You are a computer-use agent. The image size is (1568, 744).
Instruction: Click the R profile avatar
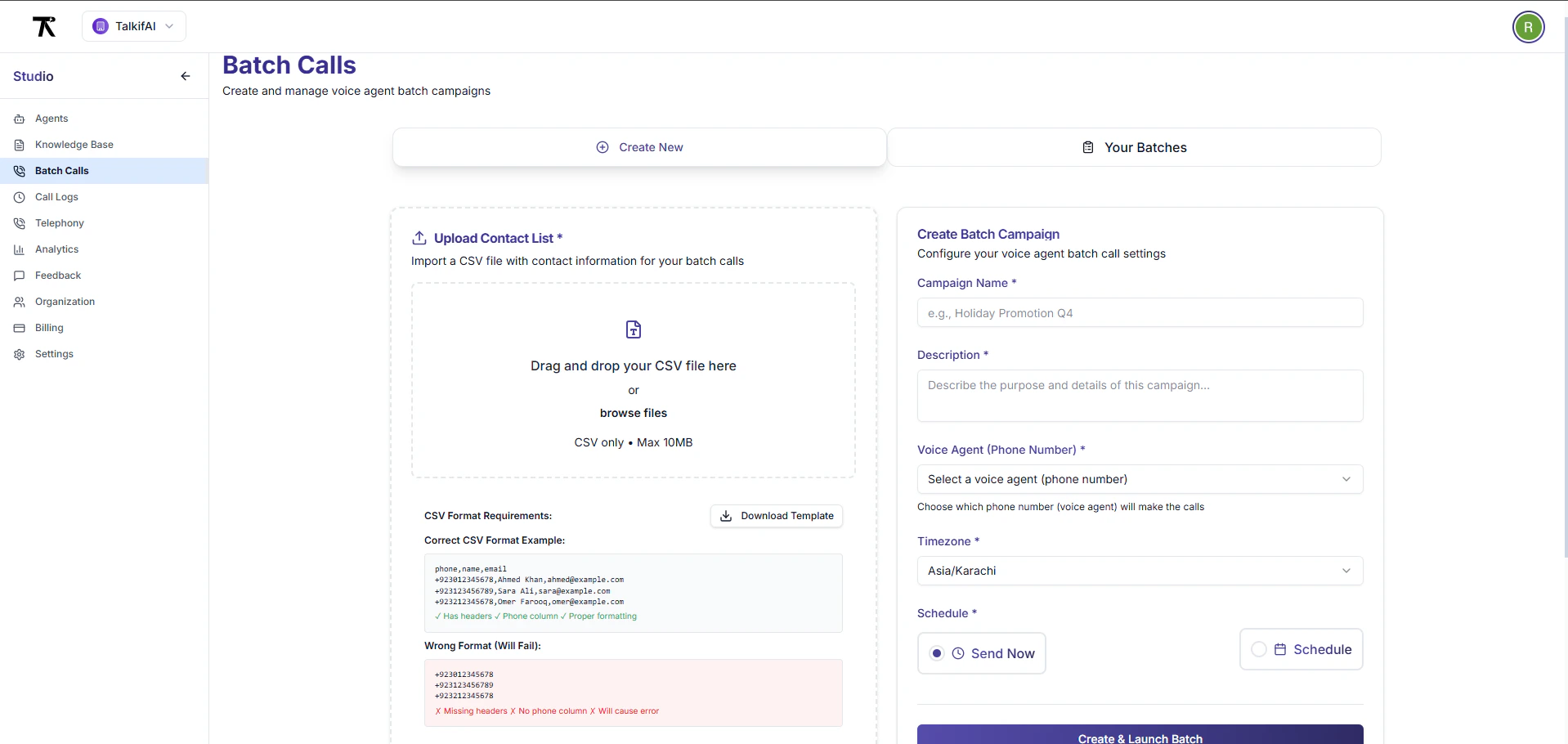click(1528, 26)
